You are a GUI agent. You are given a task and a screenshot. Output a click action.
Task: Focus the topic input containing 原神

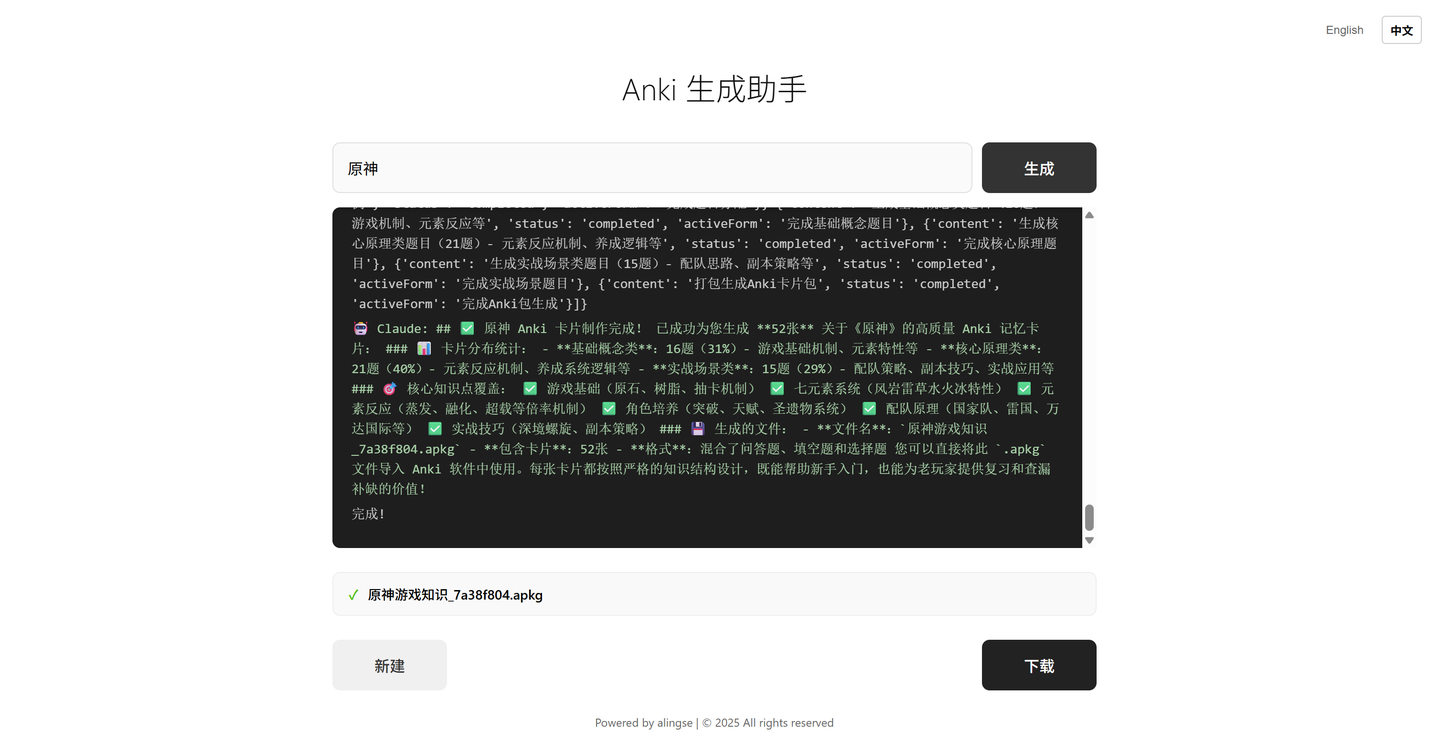[651, 168]
